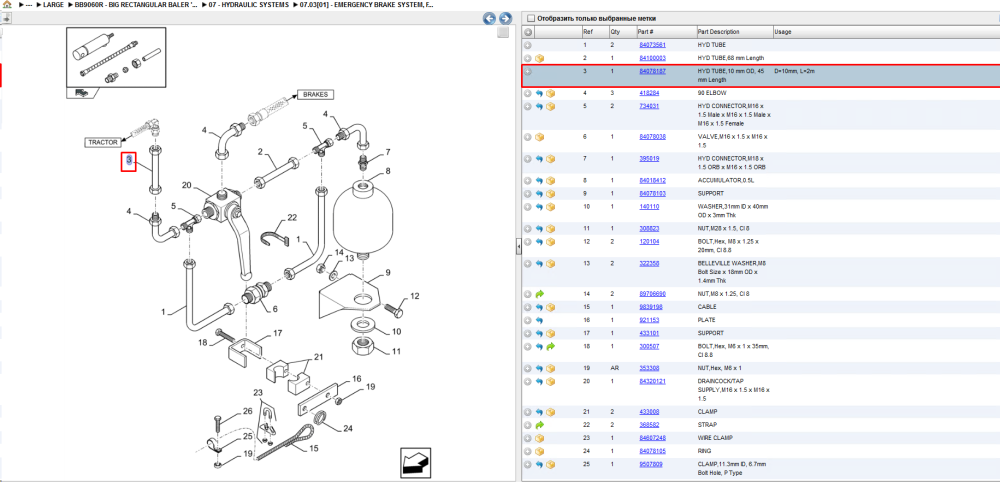The width and height of the screenshot is (1000, 482).
Task: Click the blue arrow in the PLATE row
Action: pos(539,320)
